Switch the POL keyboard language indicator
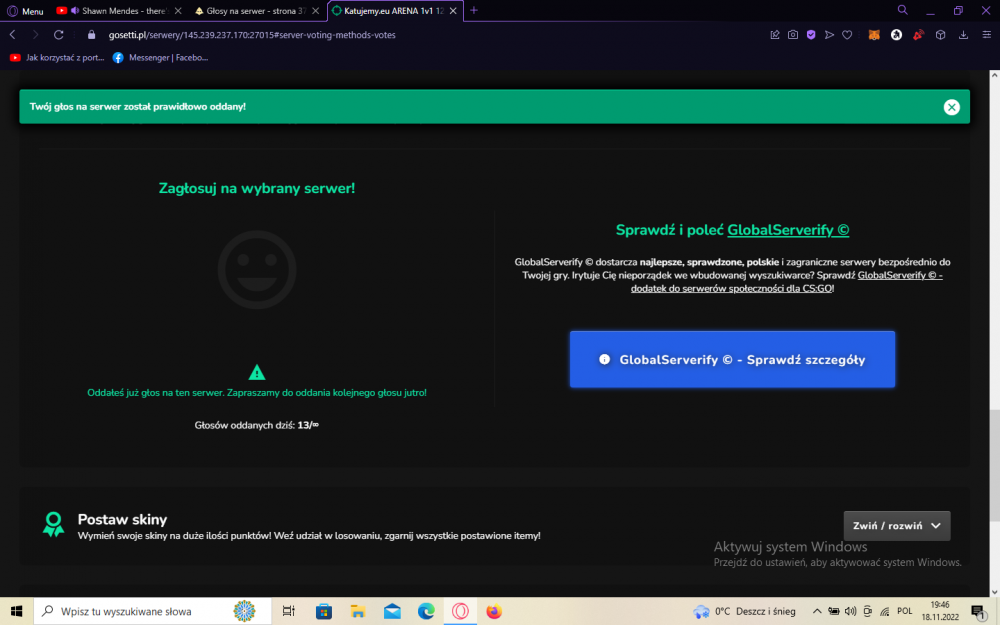The image size is (1000, 625). (904, 611)
